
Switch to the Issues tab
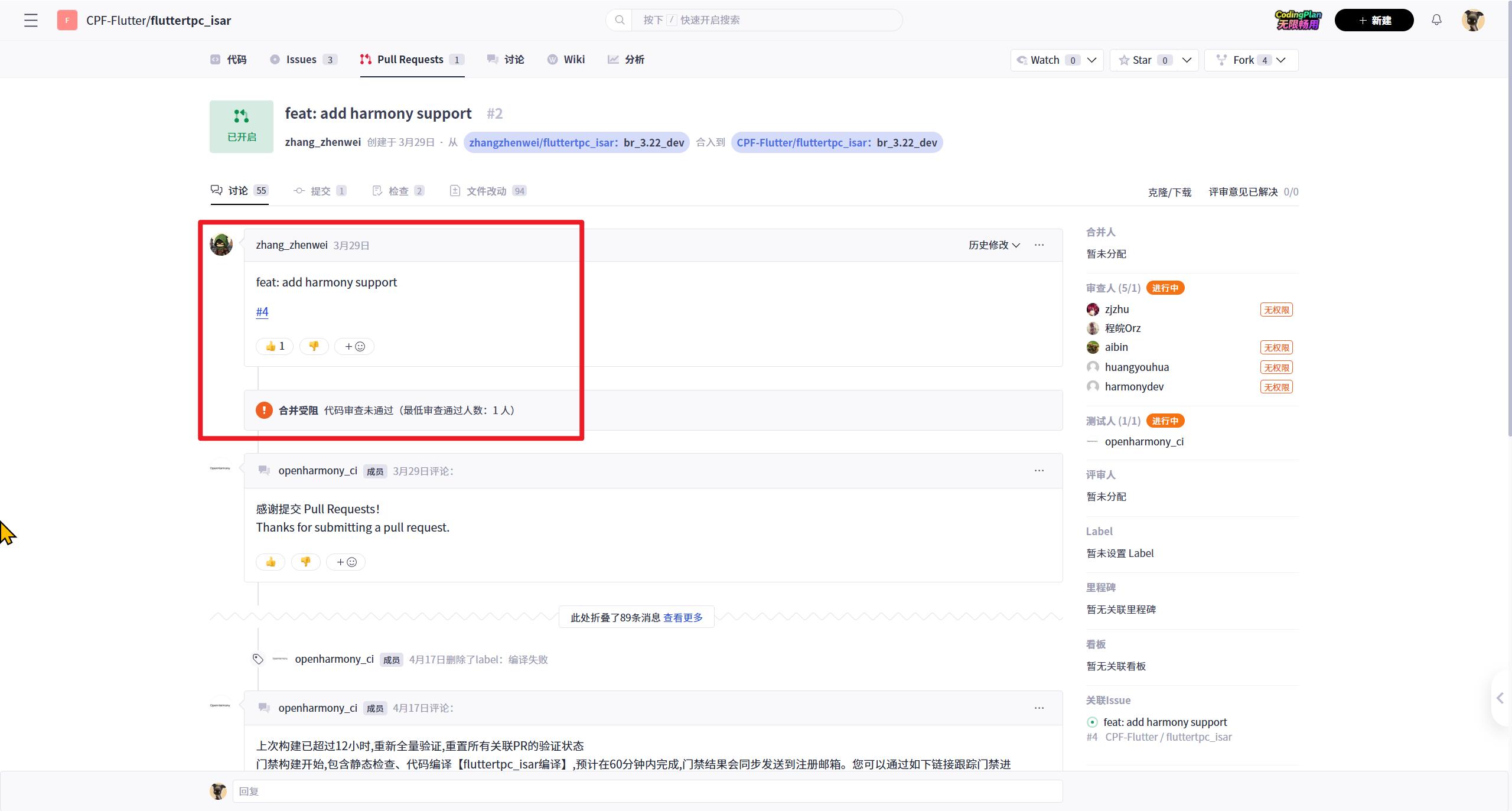click(303, 60)
